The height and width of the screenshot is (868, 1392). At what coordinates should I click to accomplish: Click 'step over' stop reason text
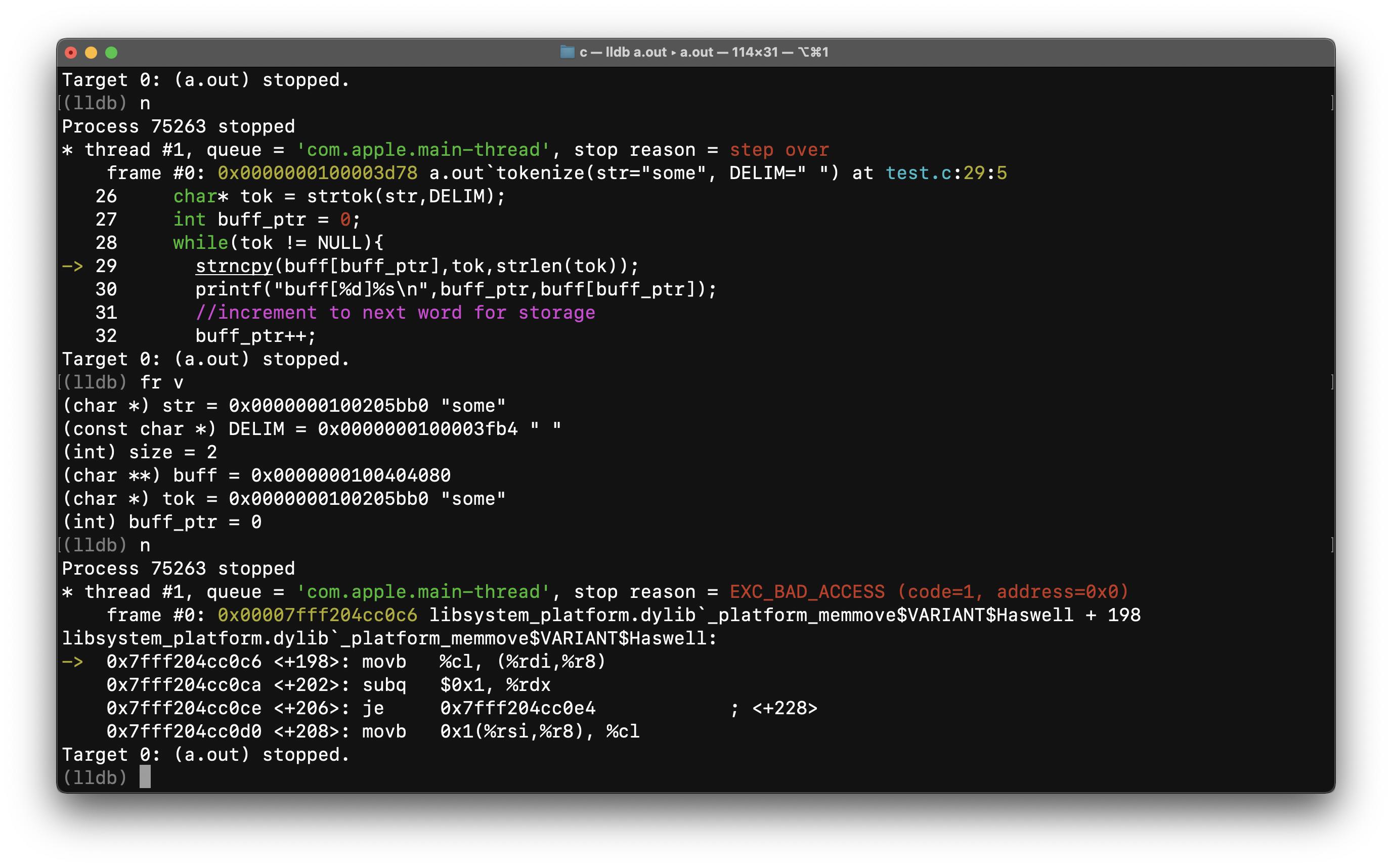(779, 150)
